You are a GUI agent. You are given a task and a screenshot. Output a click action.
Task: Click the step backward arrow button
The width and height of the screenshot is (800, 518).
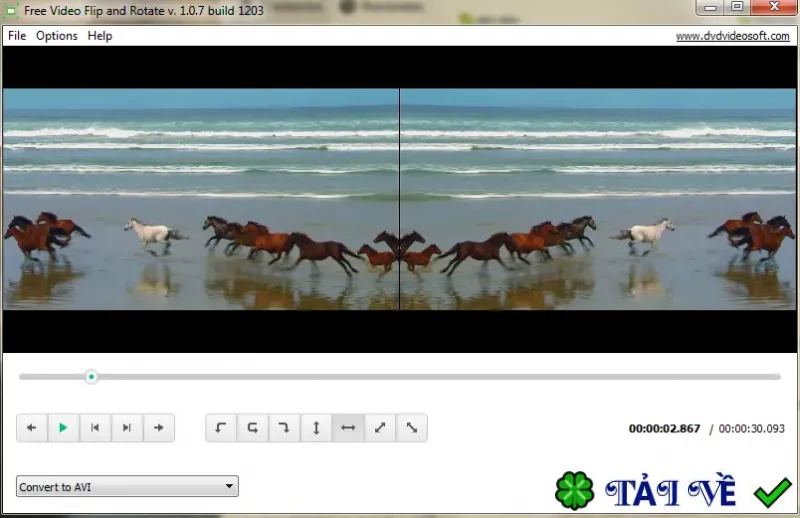pyautogui.click(x=32, y=428)
